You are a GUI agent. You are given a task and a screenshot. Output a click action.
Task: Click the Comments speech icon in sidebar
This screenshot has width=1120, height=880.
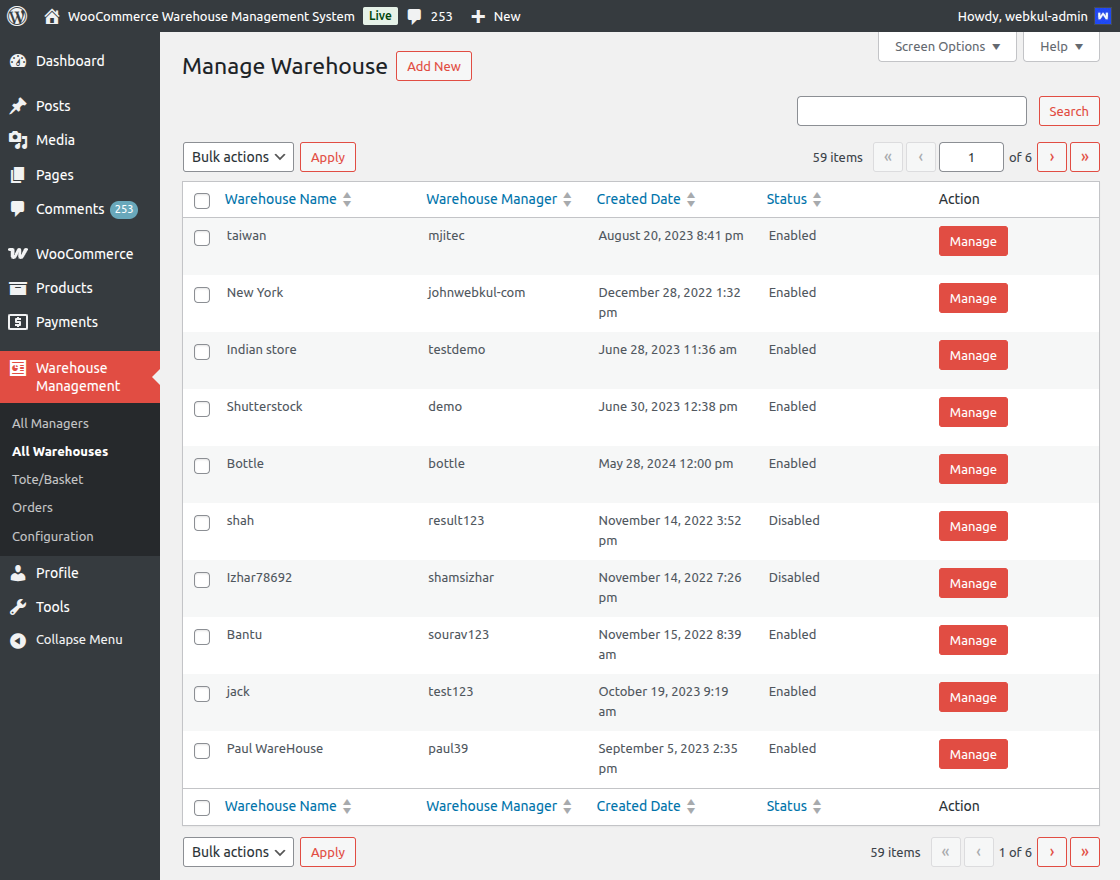point(18,209)
